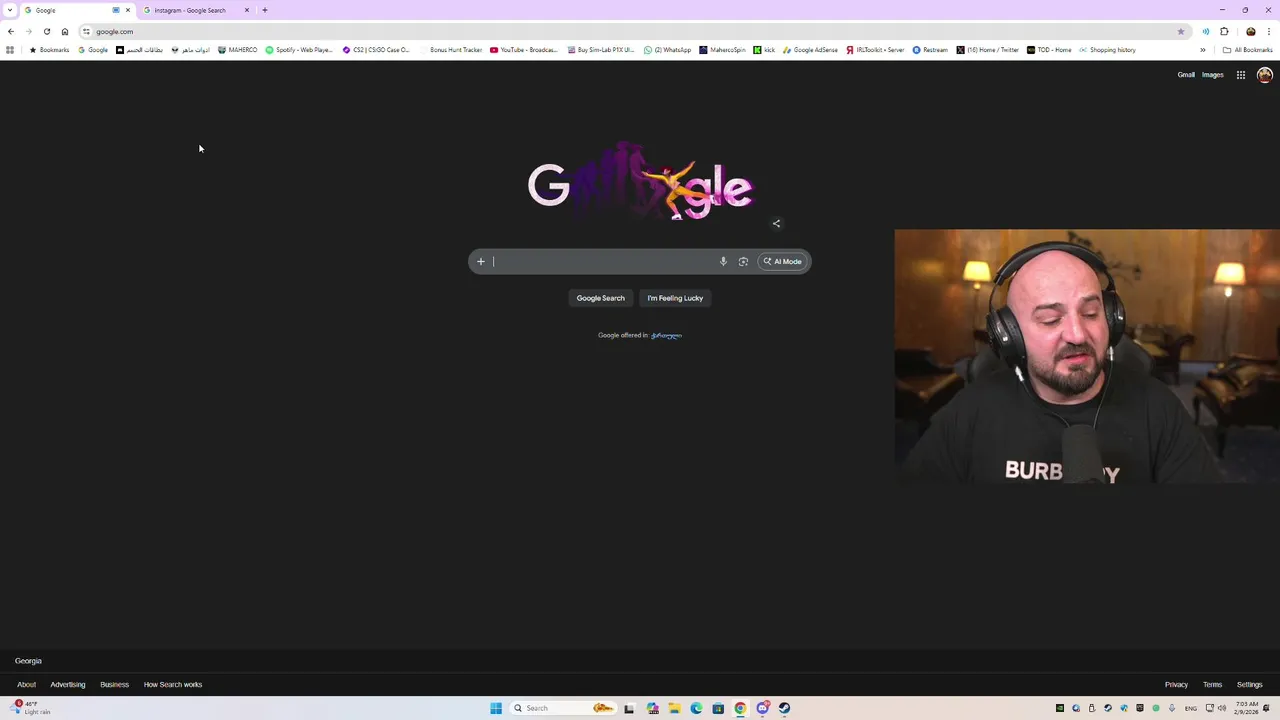This screenshot has height=720, width=1280.
Task: Open a new tab with plus button
Action: tap(265, 10)
